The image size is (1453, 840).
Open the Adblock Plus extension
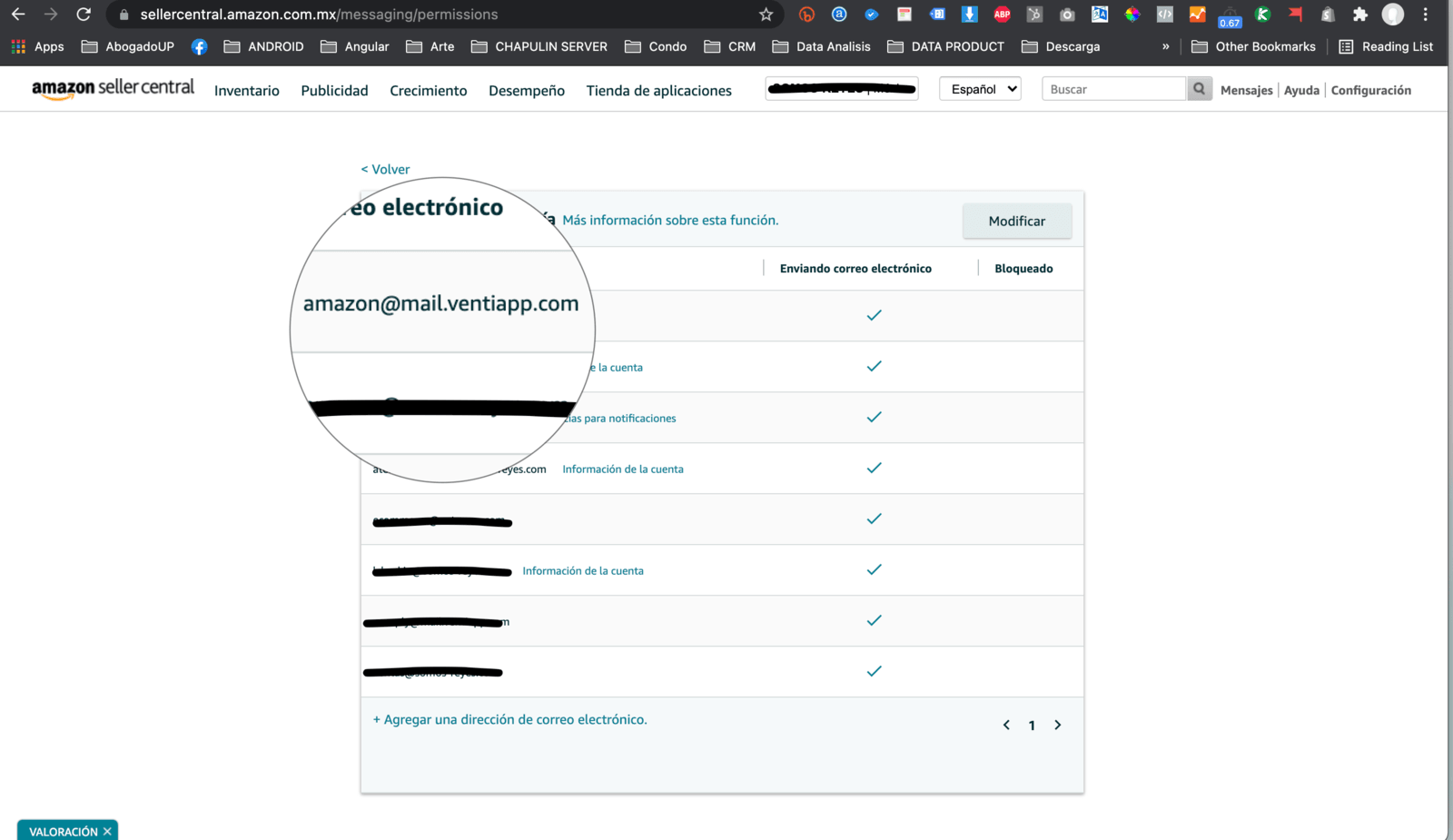tap(1003, 15)
